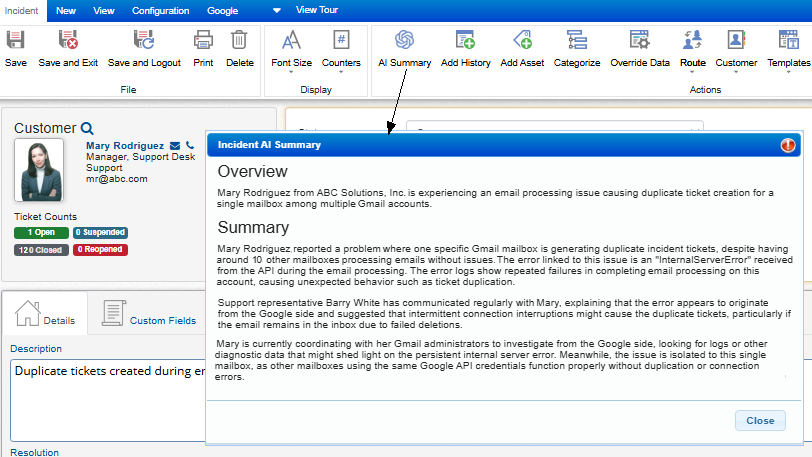Close the Incident AI Summary dialog
This screenshot has height=457, width=812.
tap(759, 420)
